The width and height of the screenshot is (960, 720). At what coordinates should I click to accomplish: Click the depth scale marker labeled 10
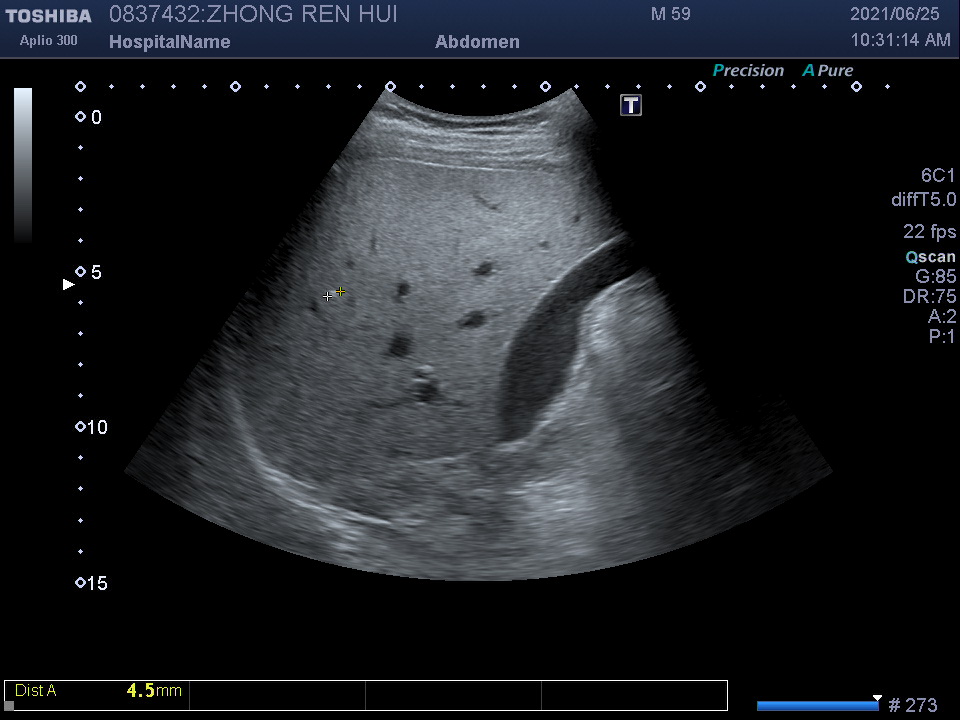(x=81, y=428)
